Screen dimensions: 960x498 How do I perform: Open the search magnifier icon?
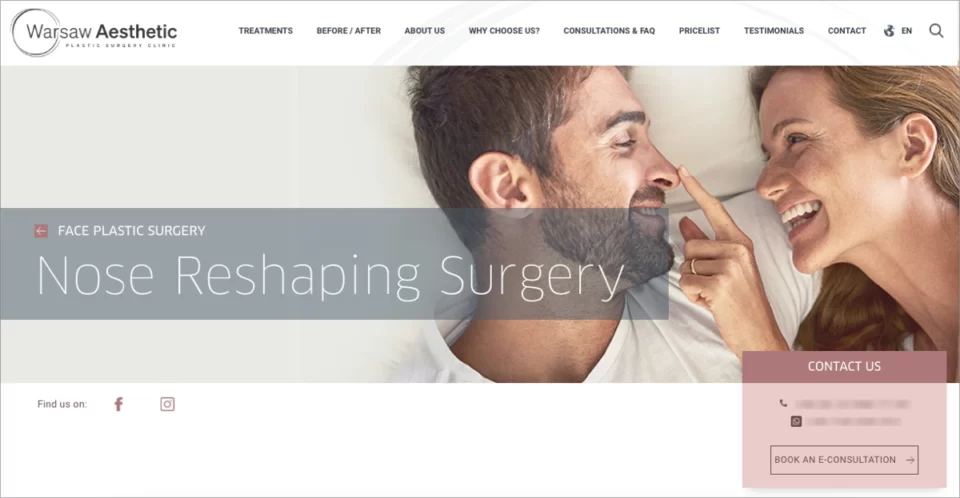936,31
